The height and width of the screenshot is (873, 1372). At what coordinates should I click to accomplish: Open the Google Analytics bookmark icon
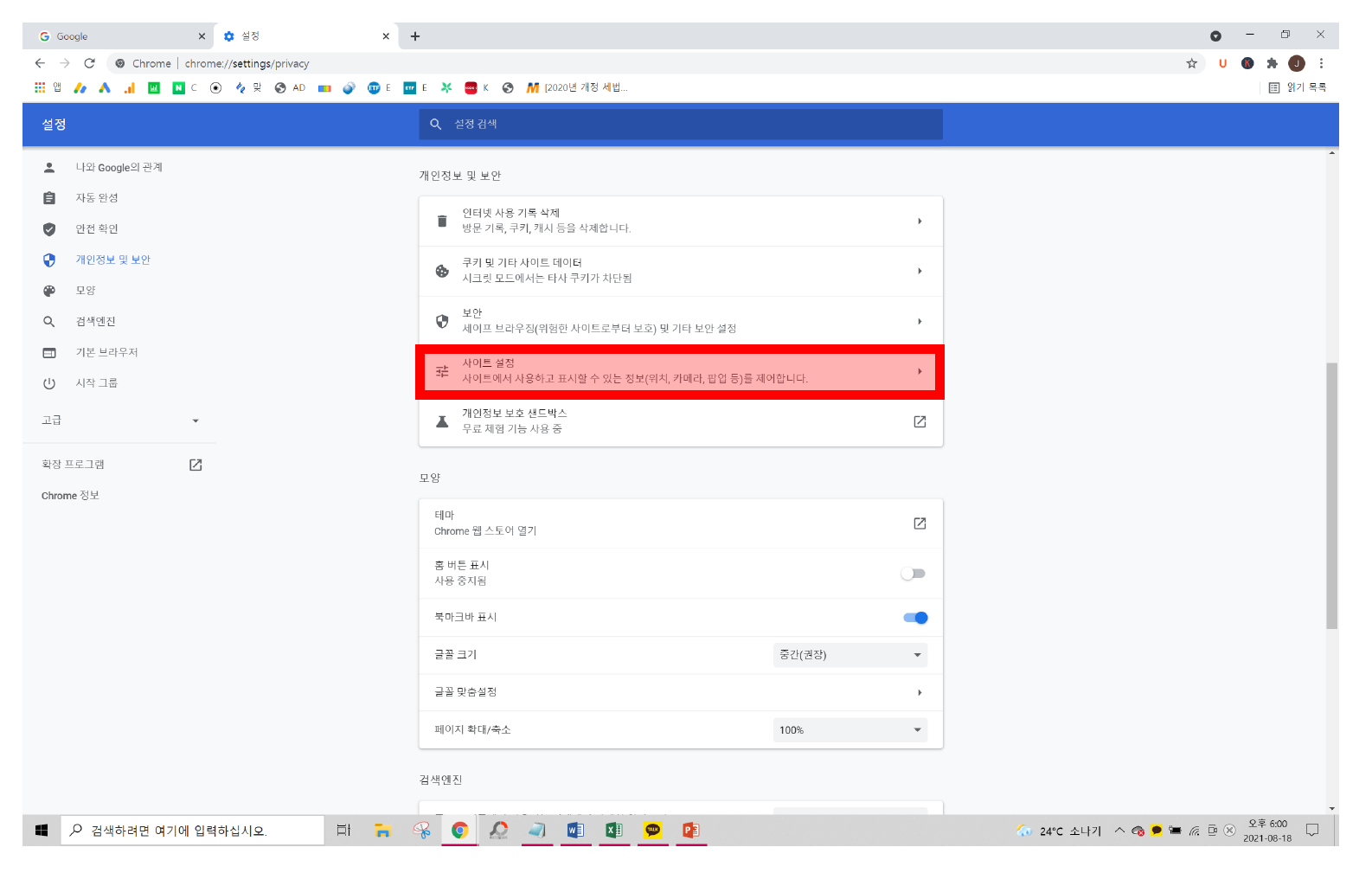[x=129, y=87]
